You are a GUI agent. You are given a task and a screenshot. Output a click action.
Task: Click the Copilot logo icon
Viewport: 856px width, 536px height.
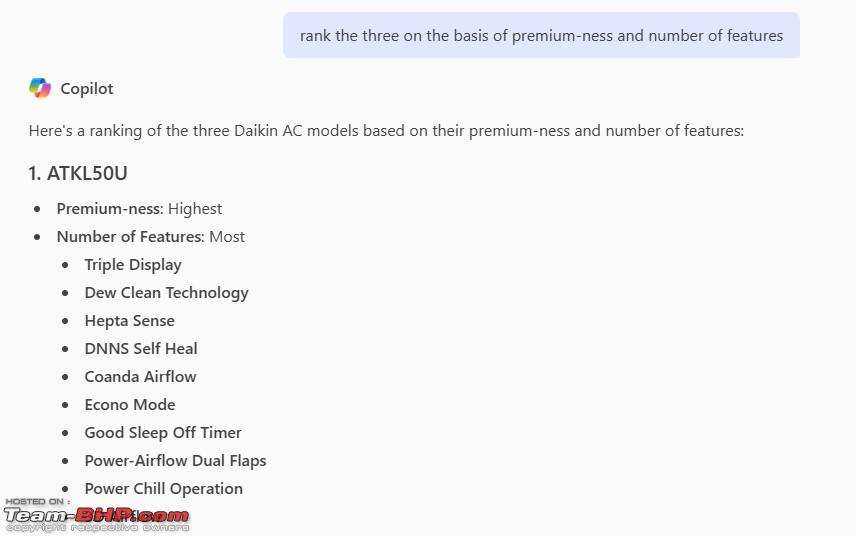(40, 88)
